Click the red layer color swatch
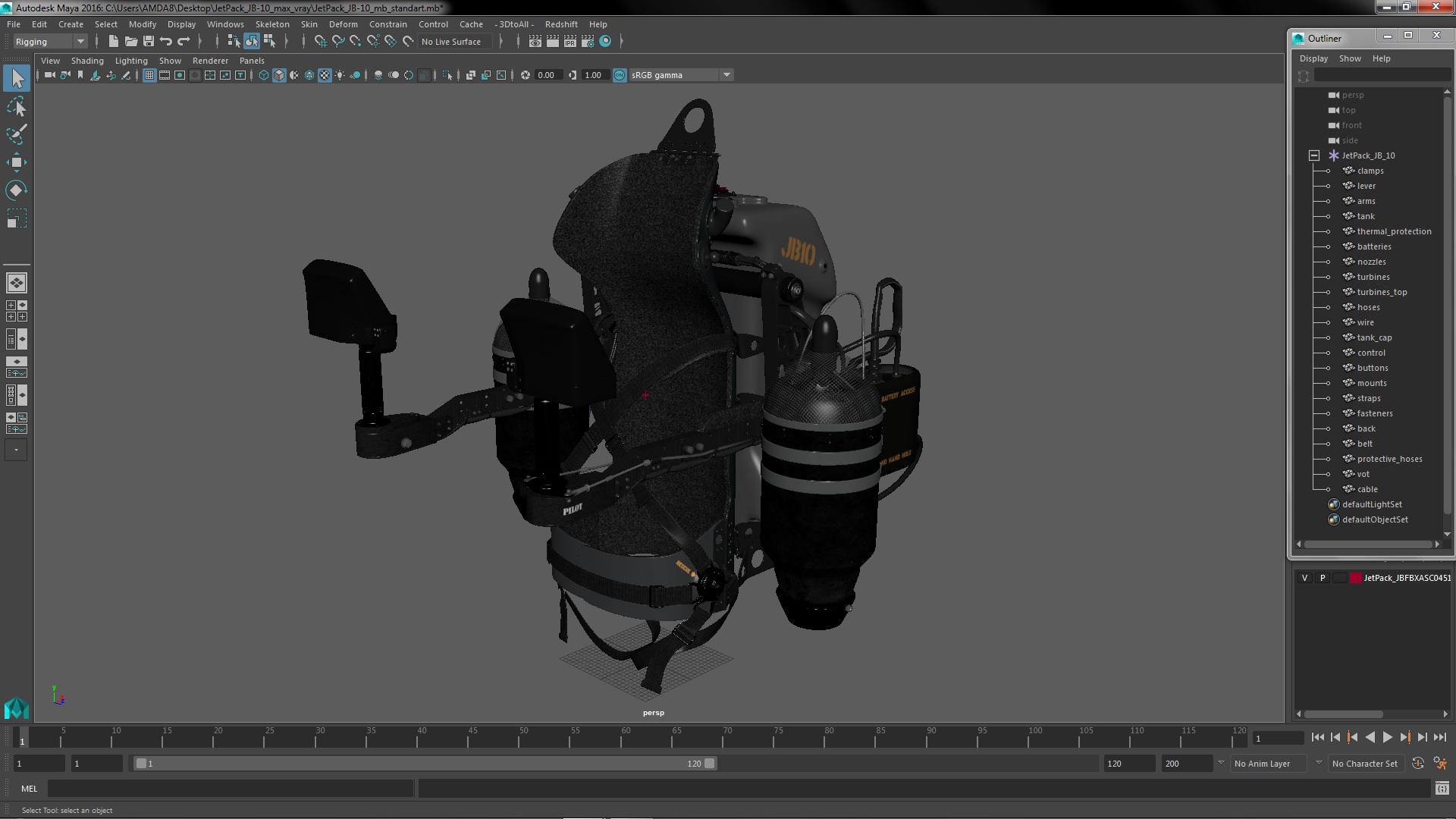The image size is (1456, 819). click(x=1355, y=578)
